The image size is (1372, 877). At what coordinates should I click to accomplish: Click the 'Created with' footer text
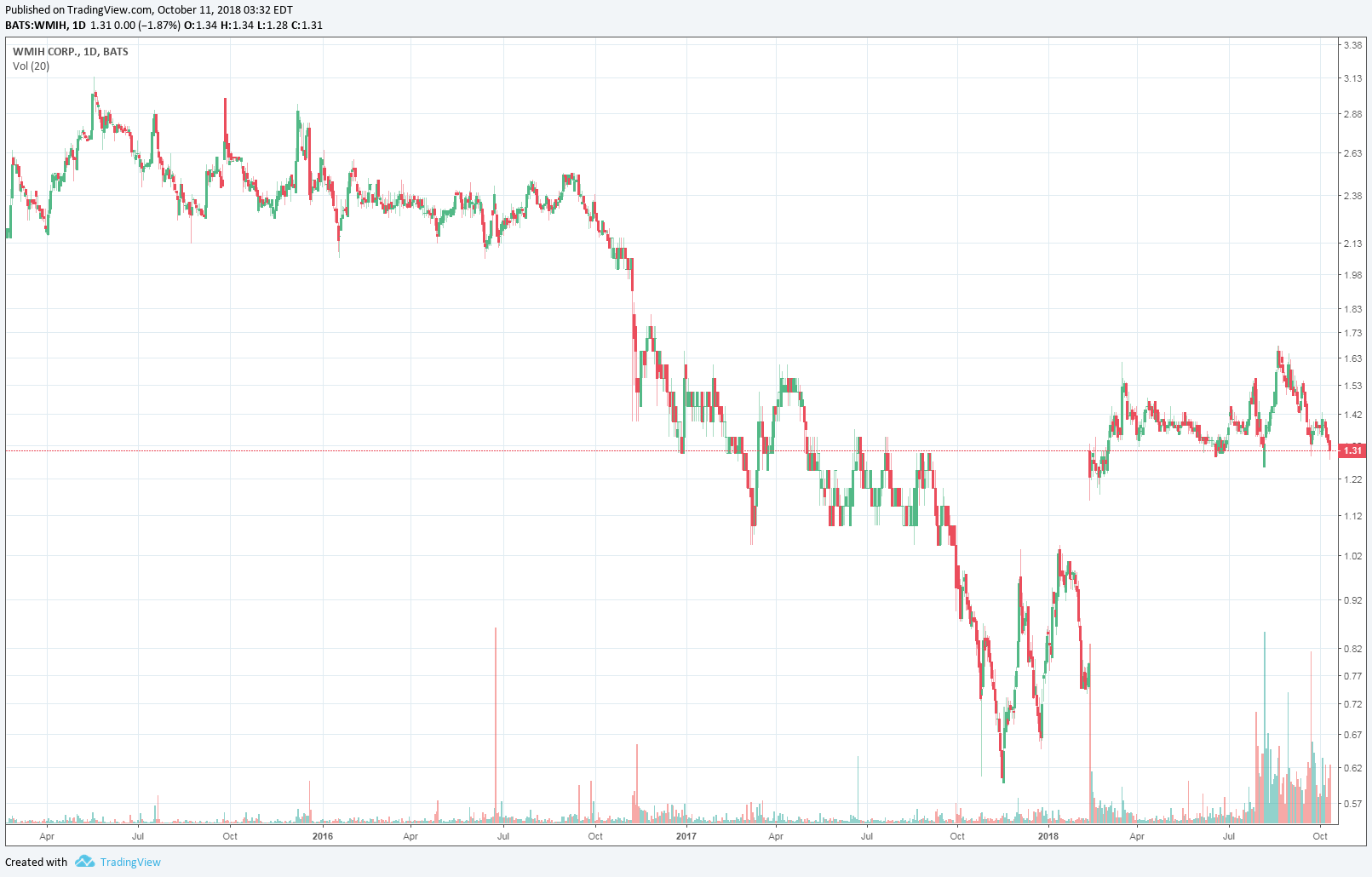pos(37,862)
